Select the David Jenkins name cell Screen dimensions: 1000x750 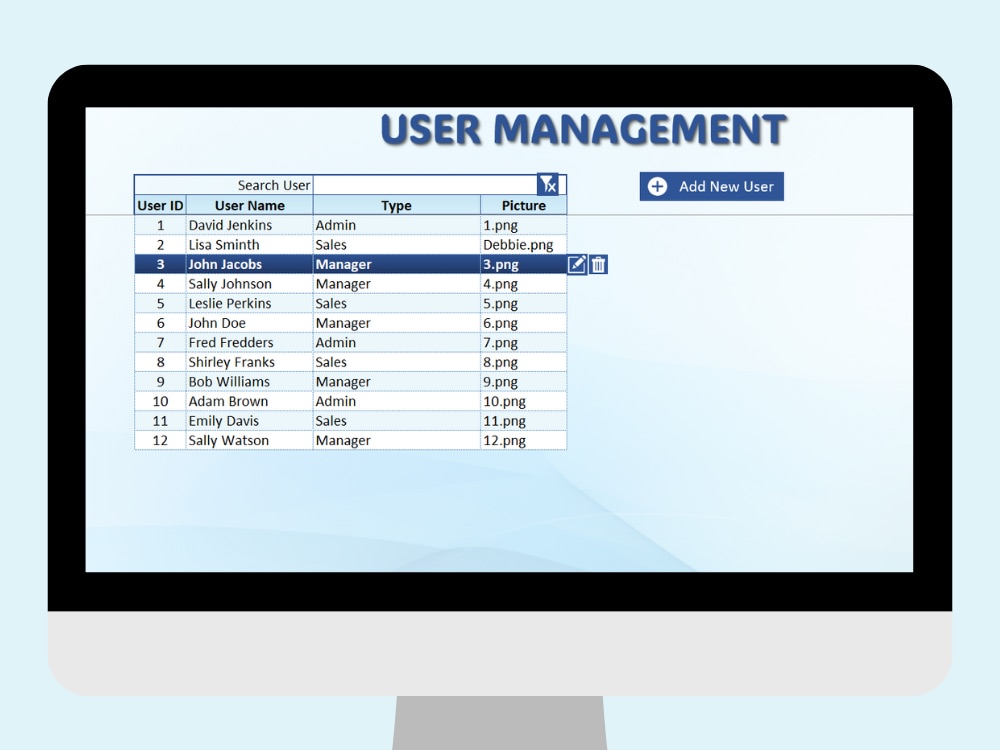[x=249, y=225]
